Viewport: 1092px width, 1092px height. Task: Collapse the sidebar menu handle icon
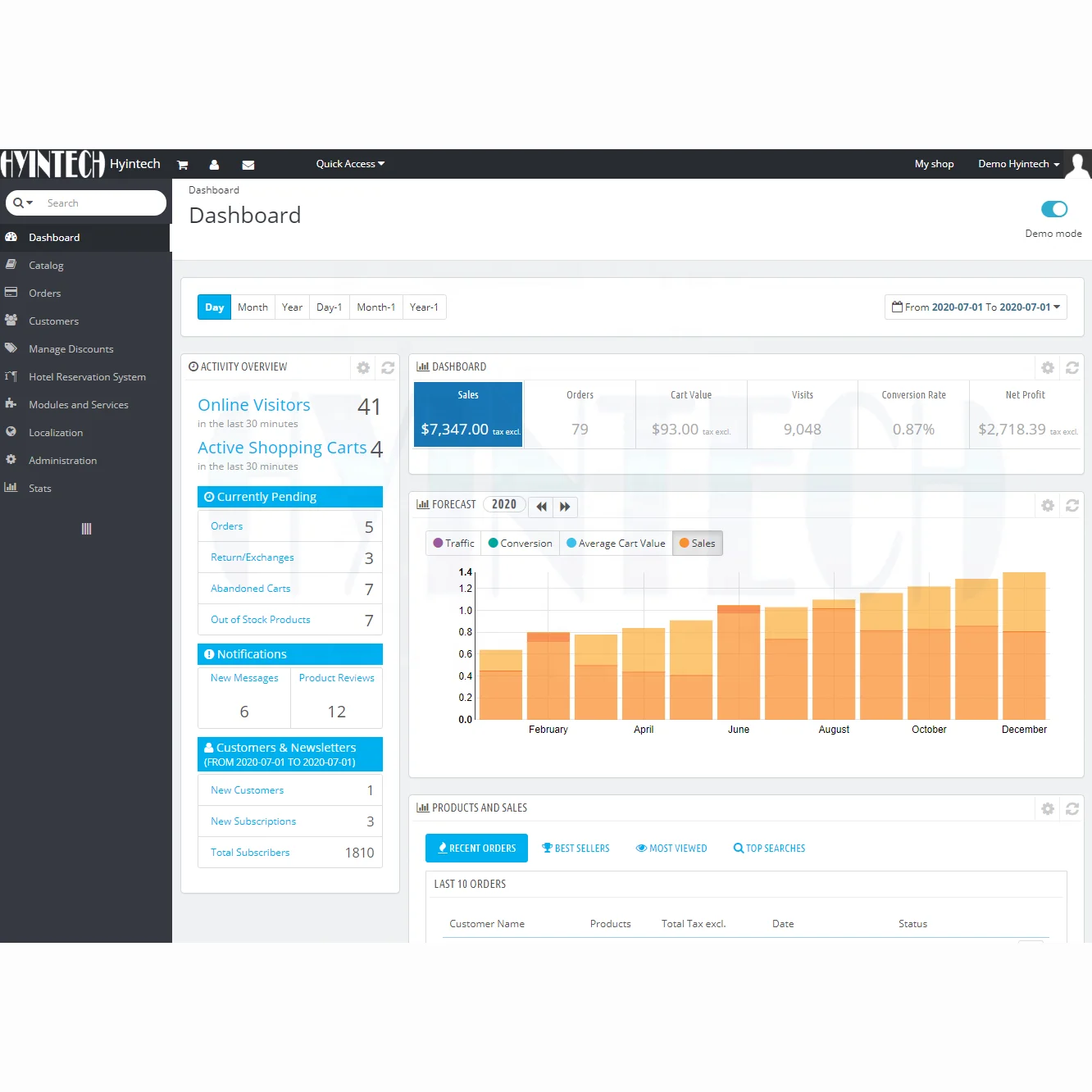(x=86, y=529)
